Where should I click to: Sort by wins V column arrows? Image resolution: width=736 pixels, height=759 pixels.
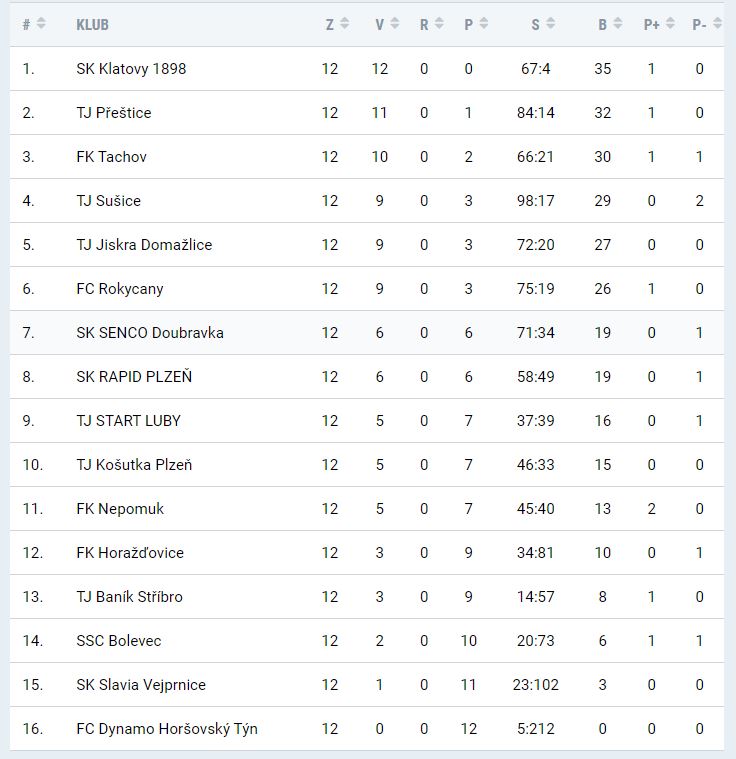click(x=394, y=24)
